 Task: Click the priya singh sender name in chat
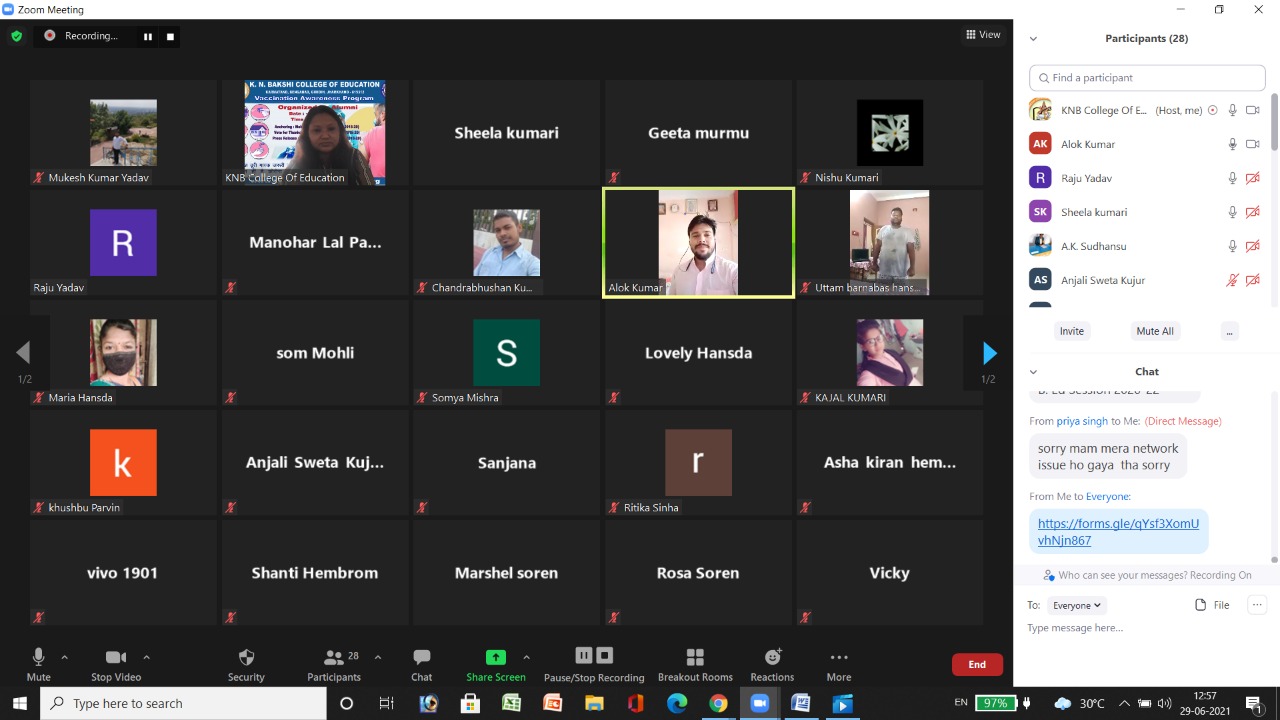pyautogui.click(x=1082, y=421)
